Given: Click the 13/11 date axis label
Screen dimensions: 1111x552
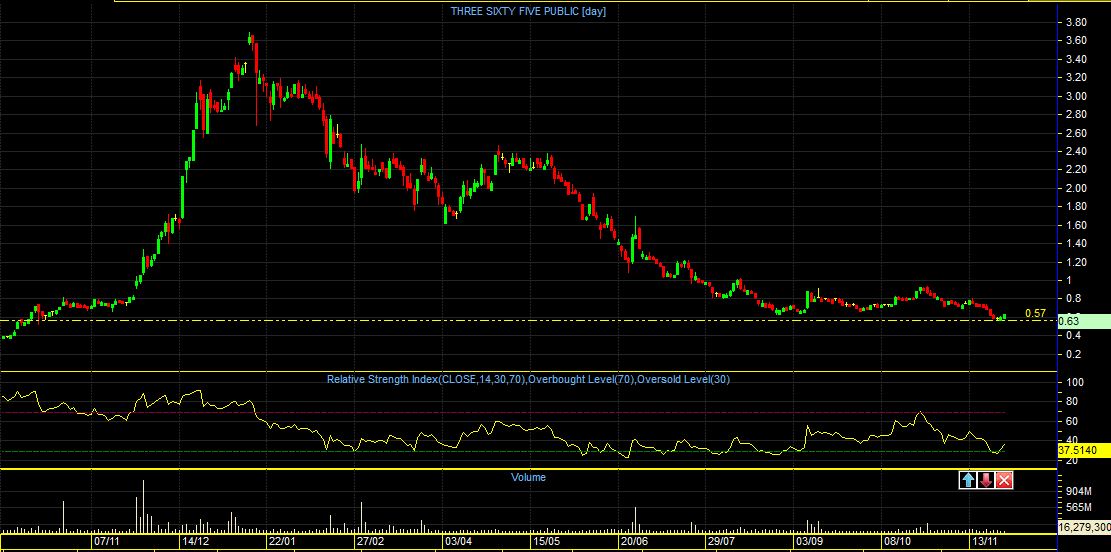Looking at the screenshot, I should (984, 541).
